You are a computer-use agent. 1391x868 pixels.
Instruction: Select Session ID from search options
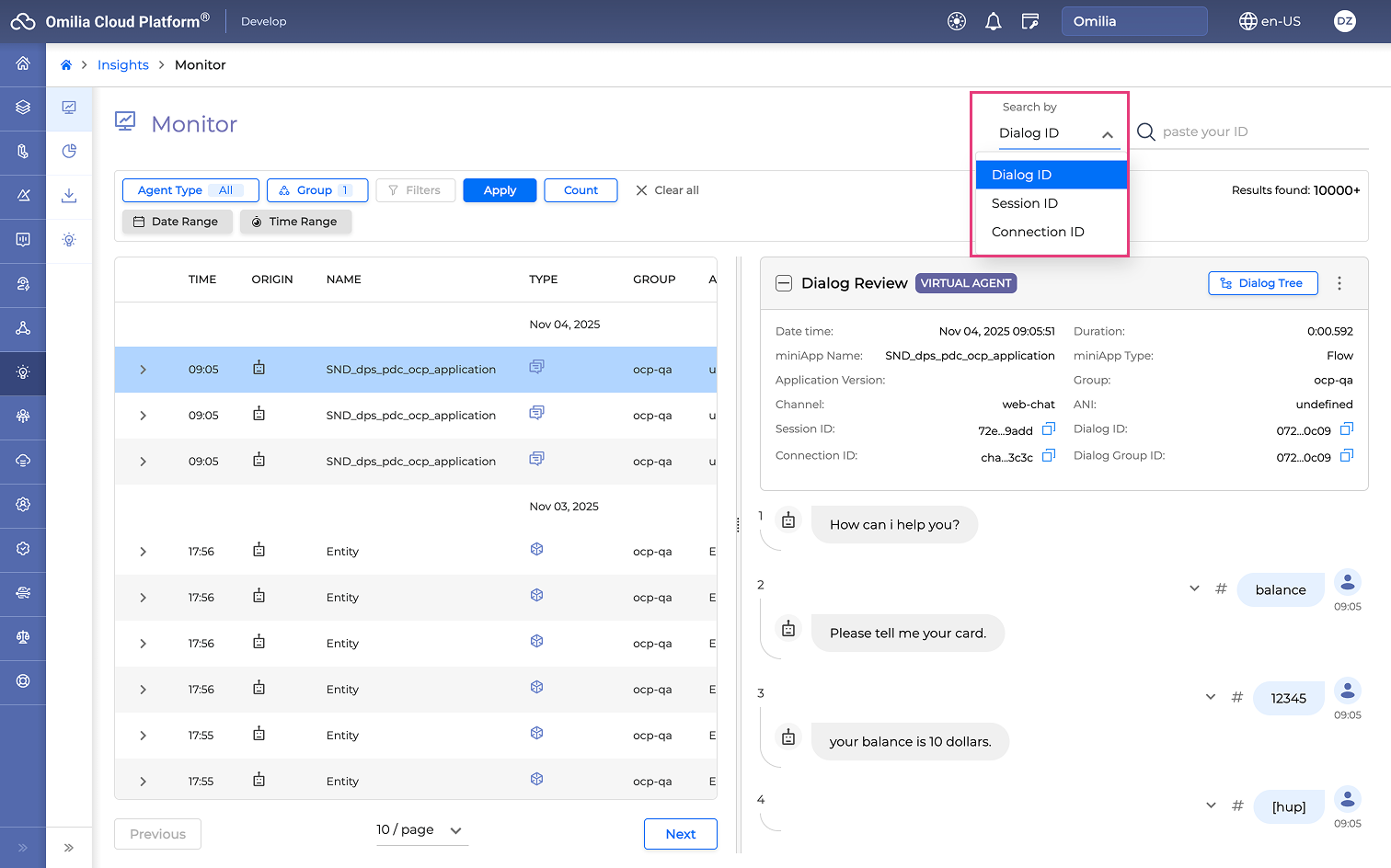1025,203
